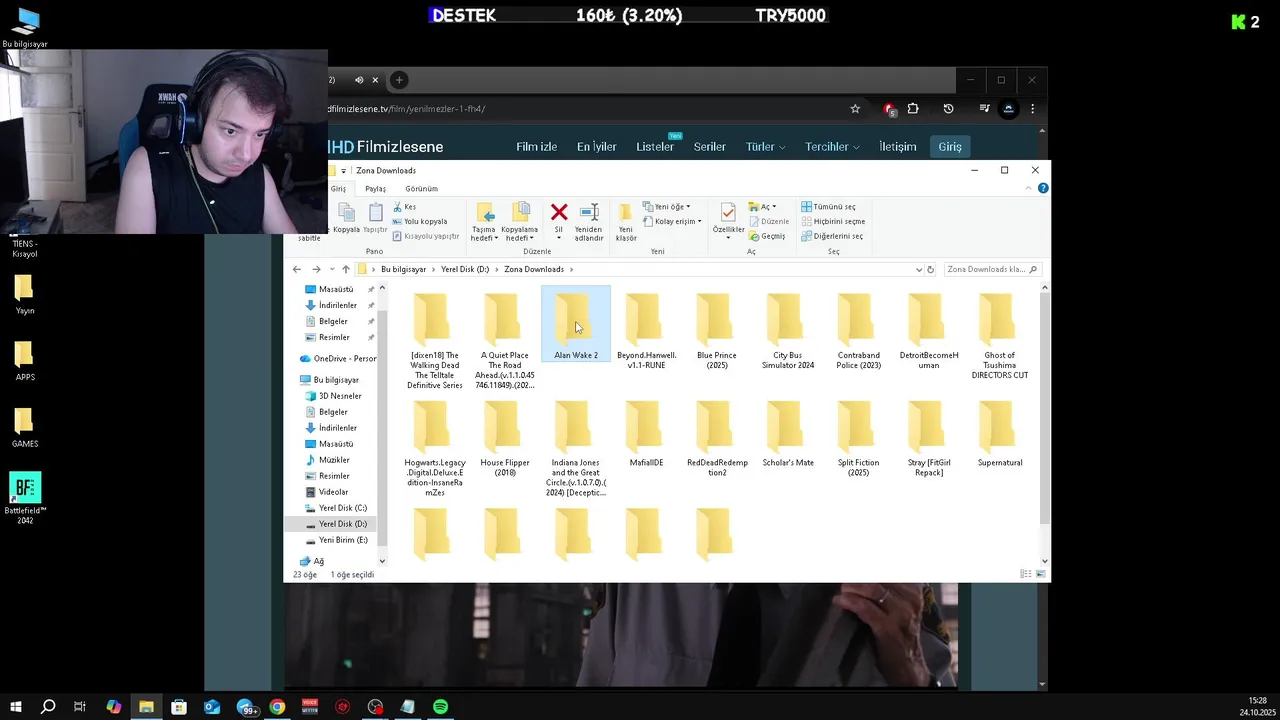Click Hiçbirini seçme in the ribbon
Image resolution: width=1280 pixels, height=720 pixels.
[x=833, y=221]
